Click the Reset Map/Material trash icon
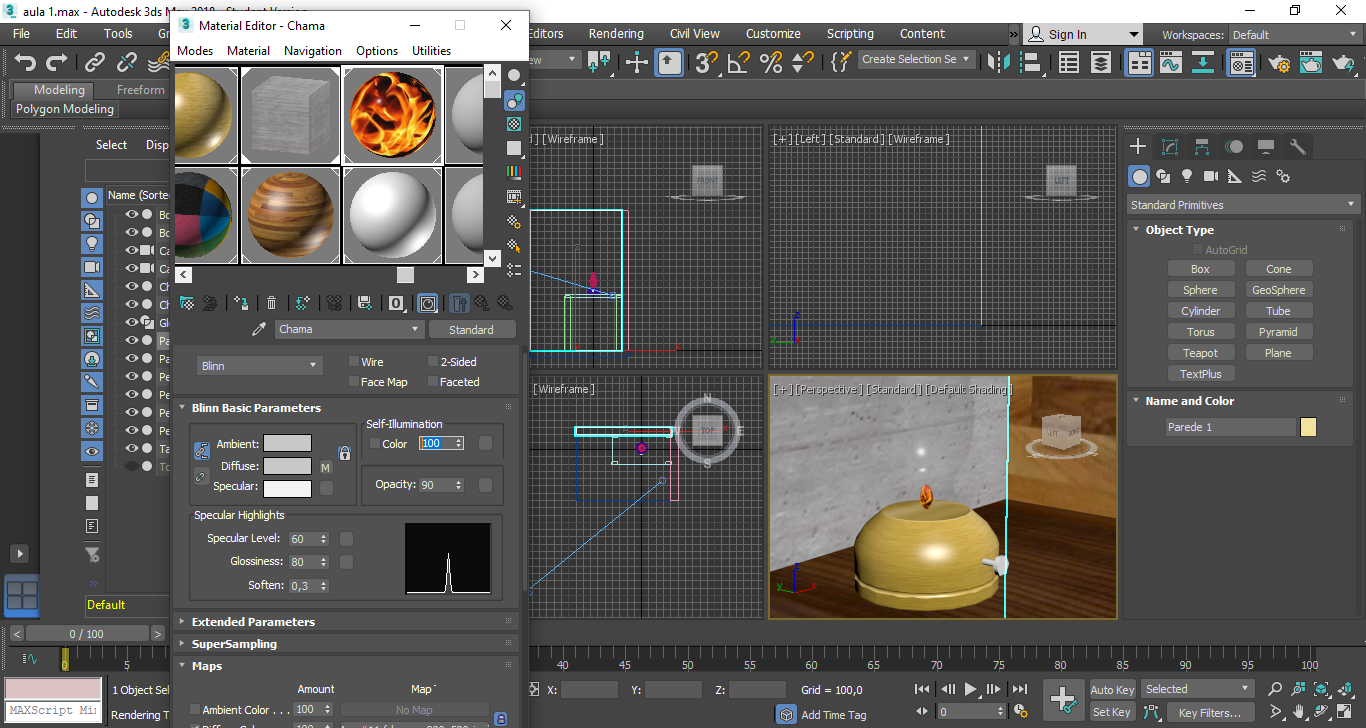 point(271,302)
